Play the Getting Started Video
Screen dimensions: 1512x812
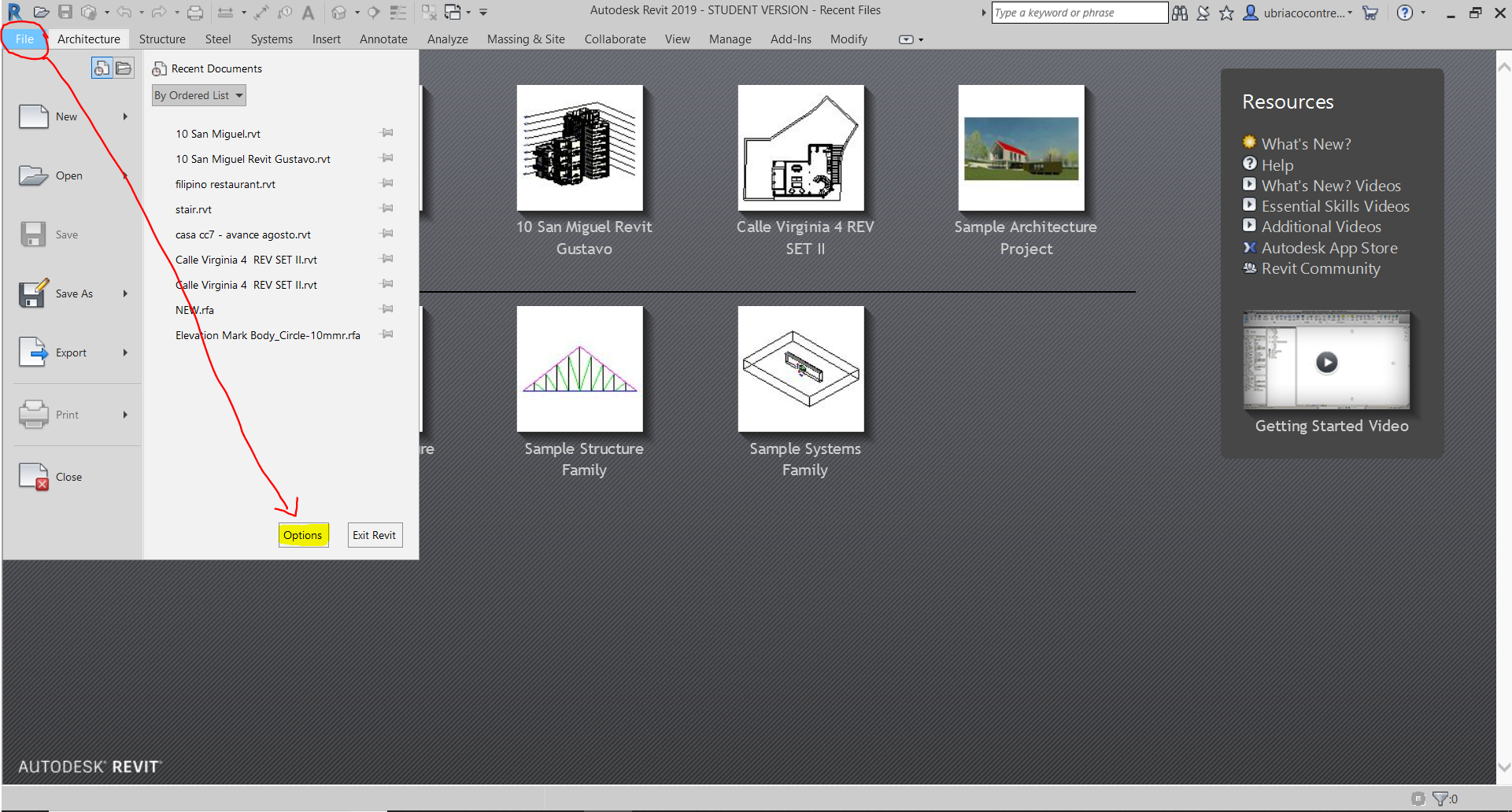[1327, 362]
